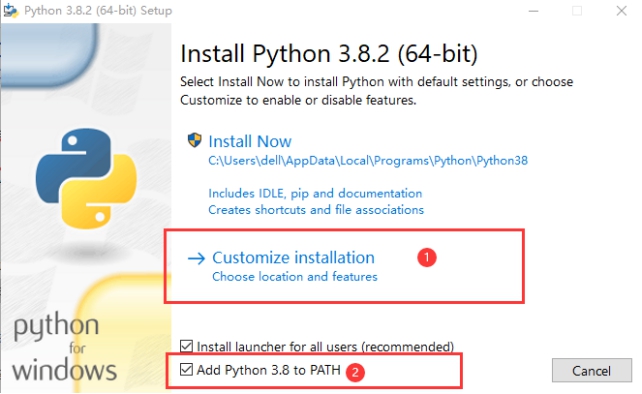Click the red circle annotation numbered 2
The height and width of the screenshot is (394, 642).
tap(355, 372)
